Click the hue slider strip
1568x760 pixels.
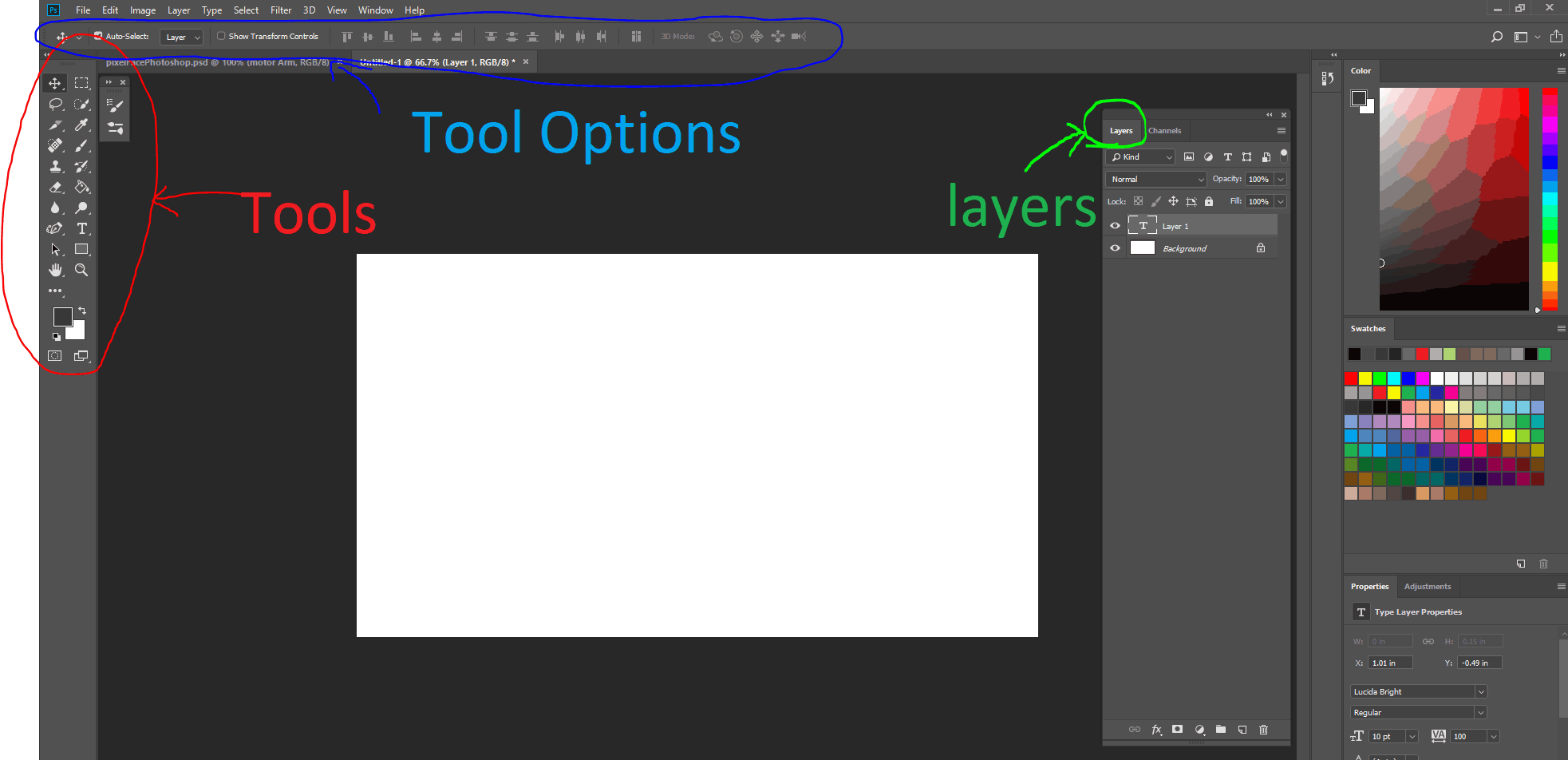[1550, 200]
